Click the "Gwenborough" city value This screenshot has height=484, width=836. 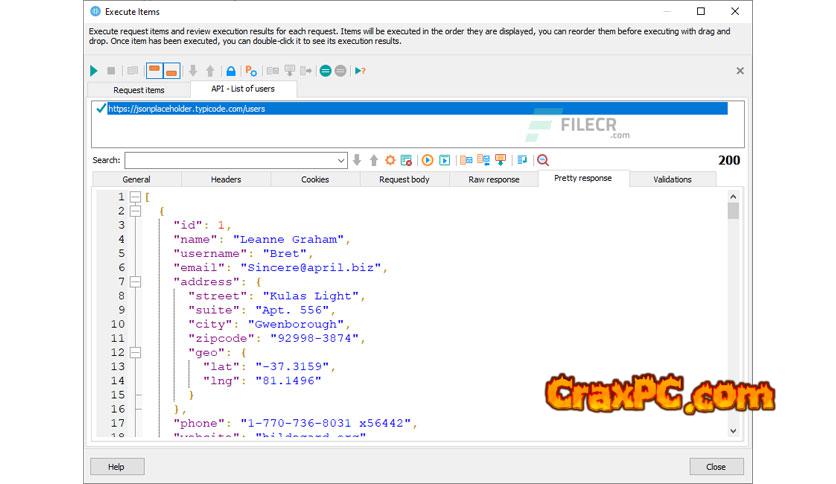point(296,324)
